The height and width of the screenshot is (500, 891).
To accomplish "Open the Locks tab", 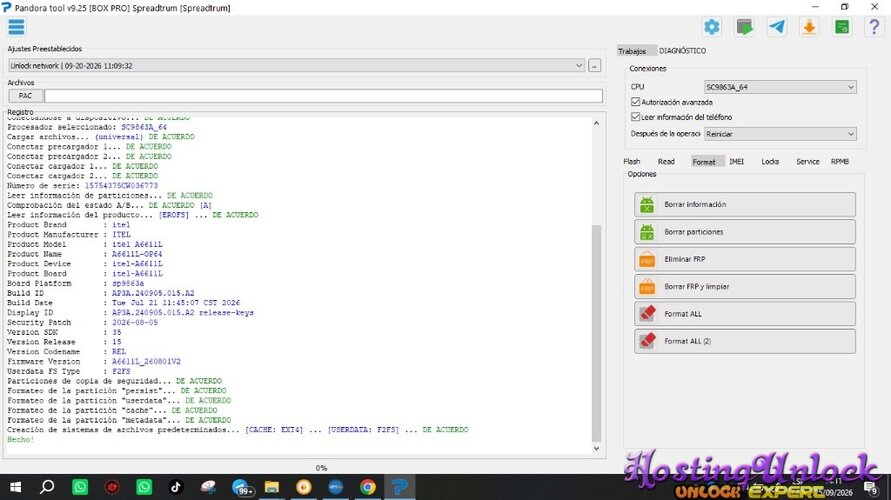I will [770, 161].
